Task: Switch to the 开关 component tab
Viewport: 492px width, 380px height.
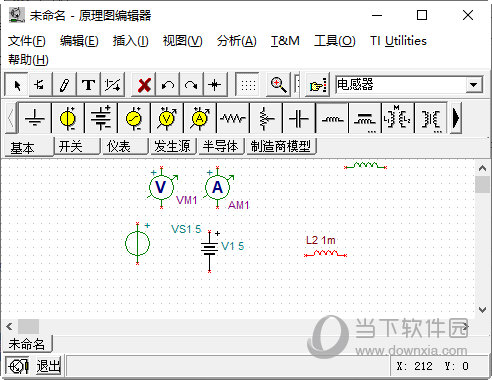Action: click(x=77, y=146)
